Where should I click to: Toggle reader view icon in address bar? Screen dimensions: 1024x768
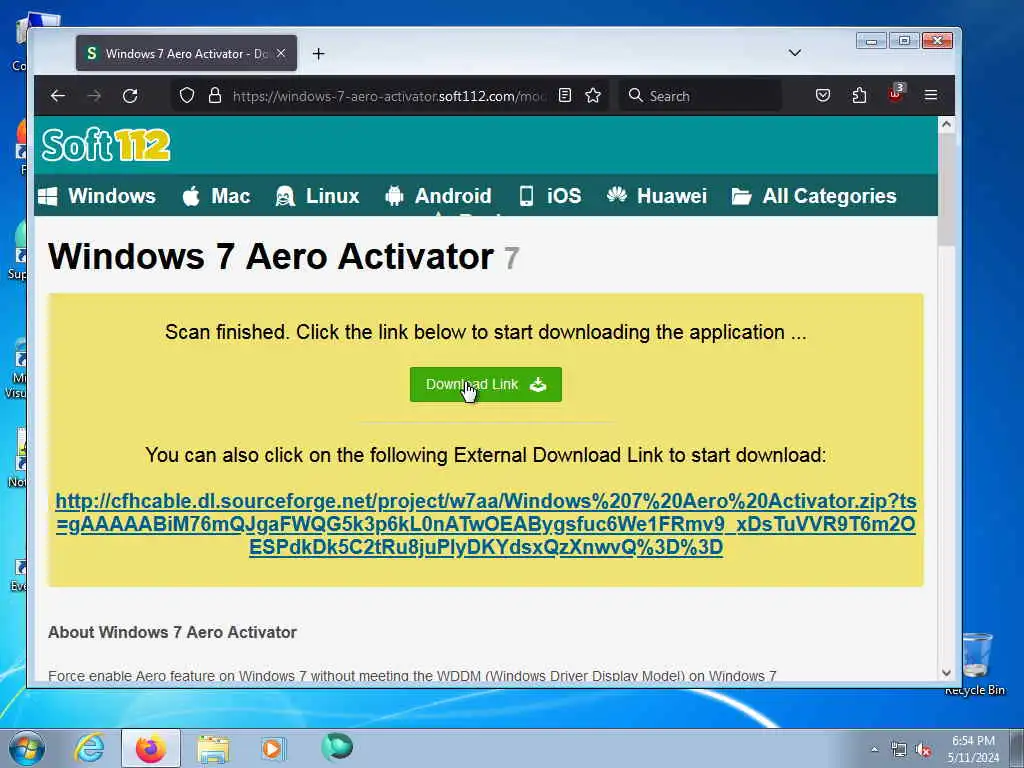[x=565, y=96]
